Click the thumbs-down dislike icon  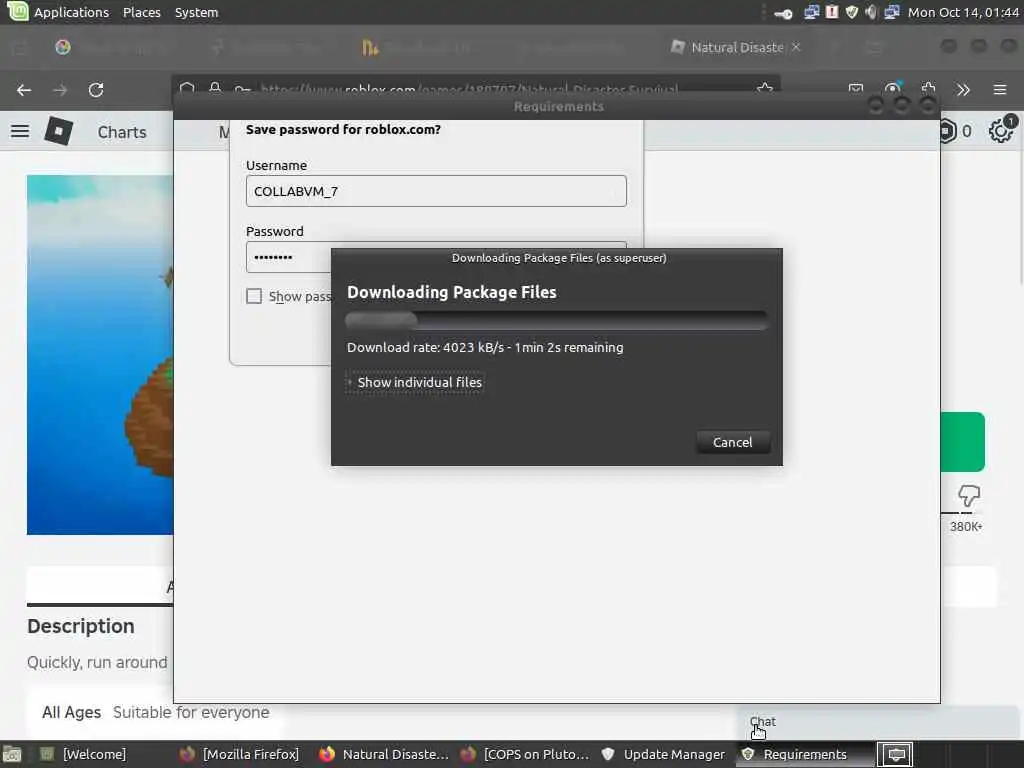pyautogui.click(x=968, y=496)
